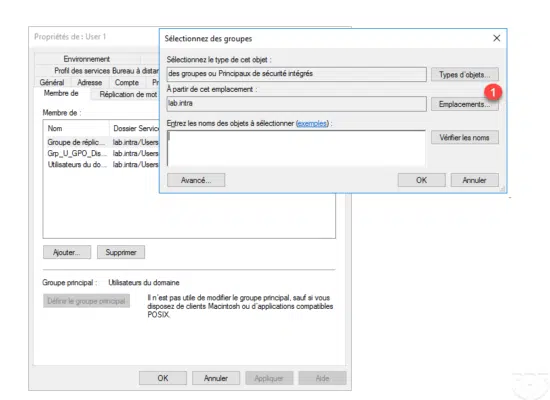Switch to the Environnement tab
Screen dimensions: 550x400
[x=87, y=59]
